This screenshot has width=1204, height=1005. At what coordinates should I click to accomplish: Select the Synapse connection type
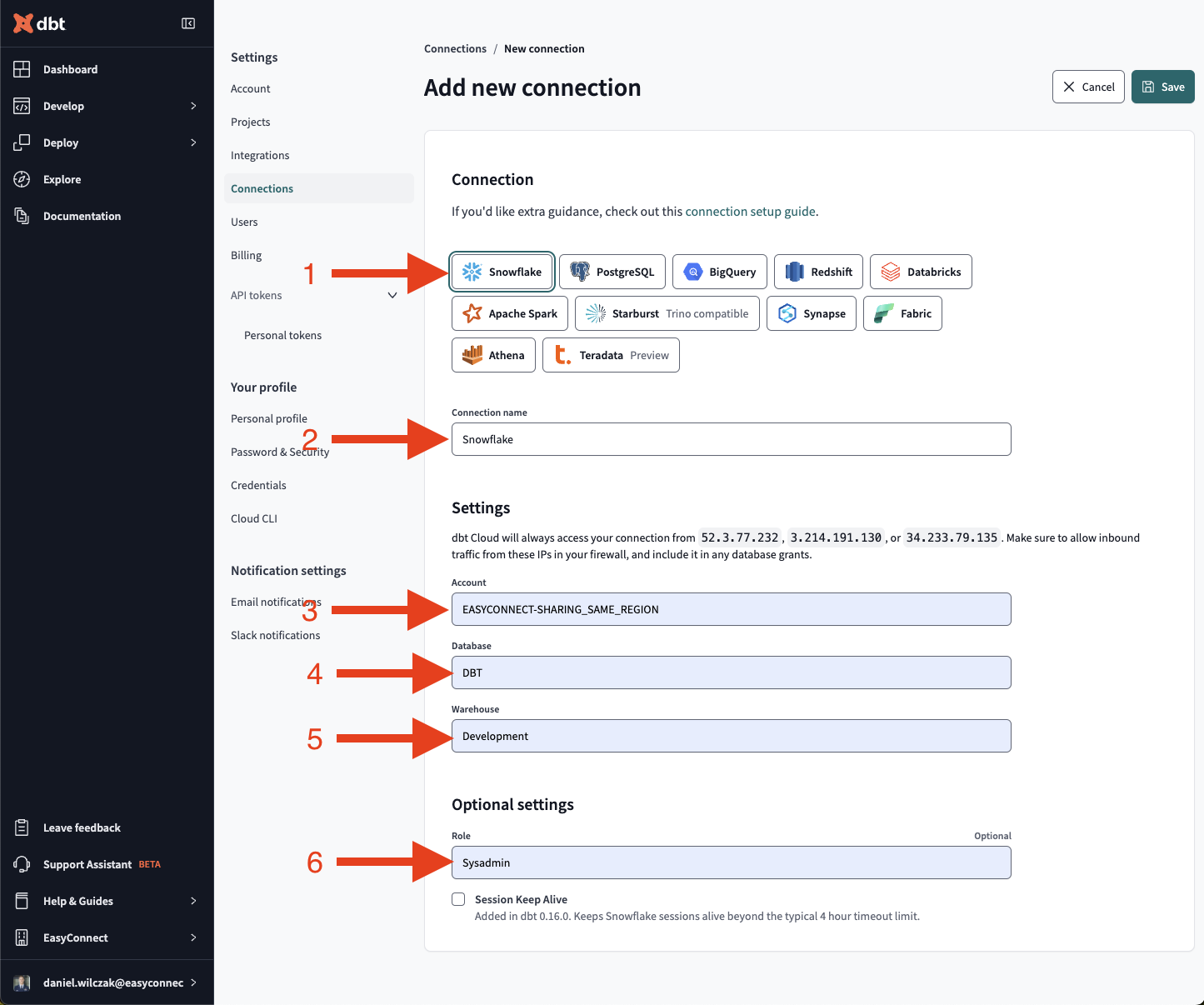[812, 313]
